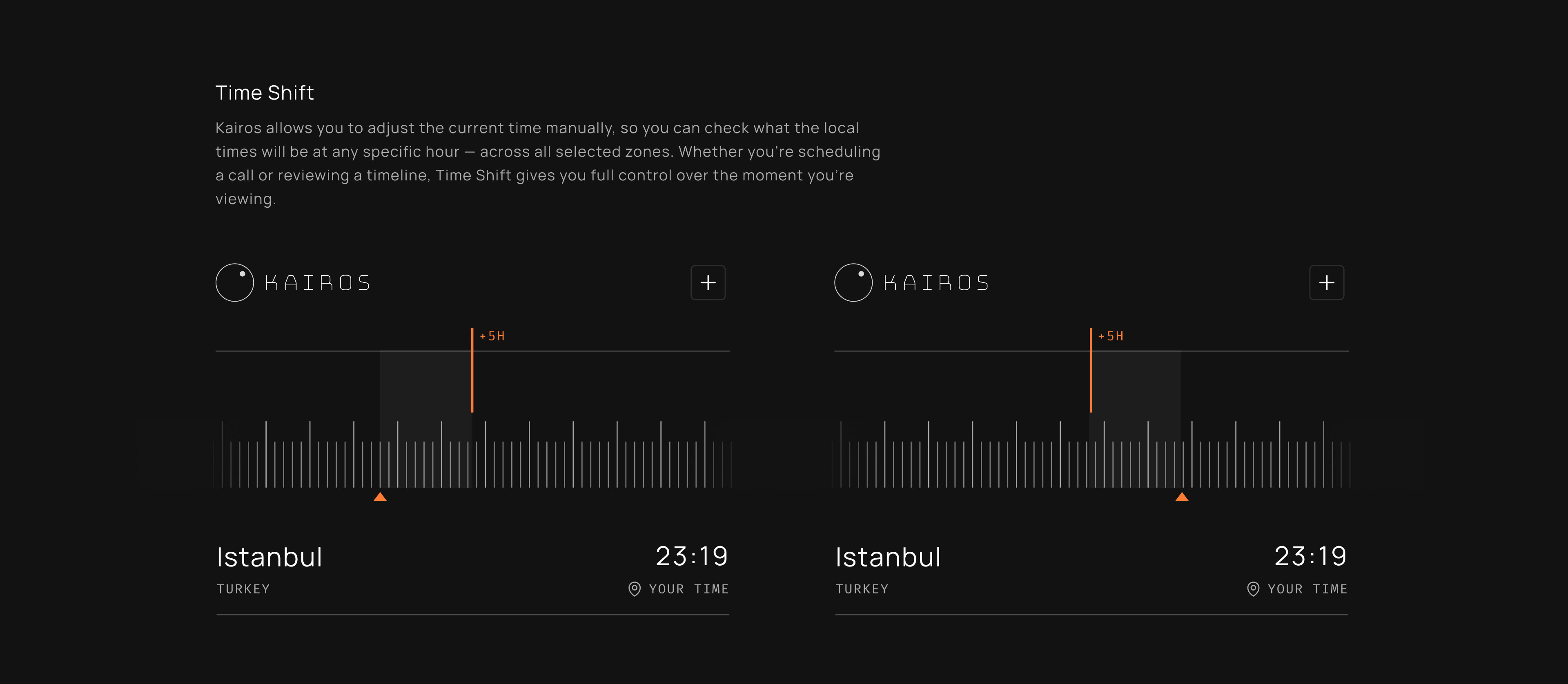Select the Istanbul city name in right panel
The width and height of the screenshot is (1568, 684).
887,557
